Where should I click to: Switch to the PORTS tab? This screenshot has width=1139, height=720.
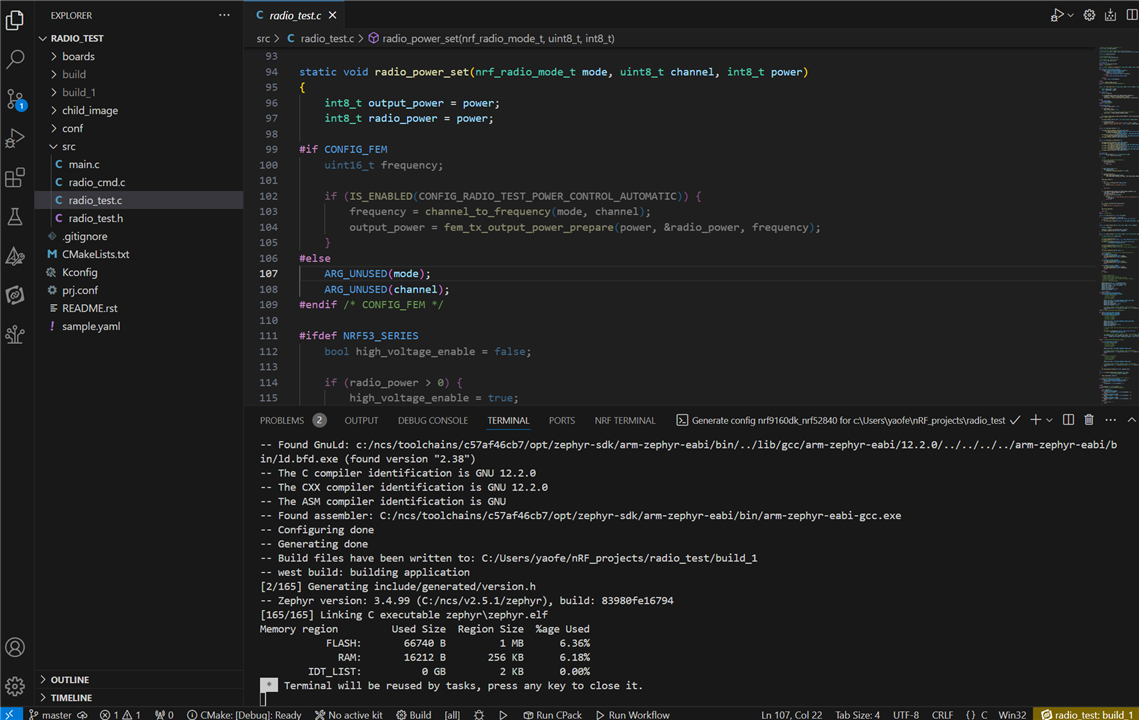point(562,420)
